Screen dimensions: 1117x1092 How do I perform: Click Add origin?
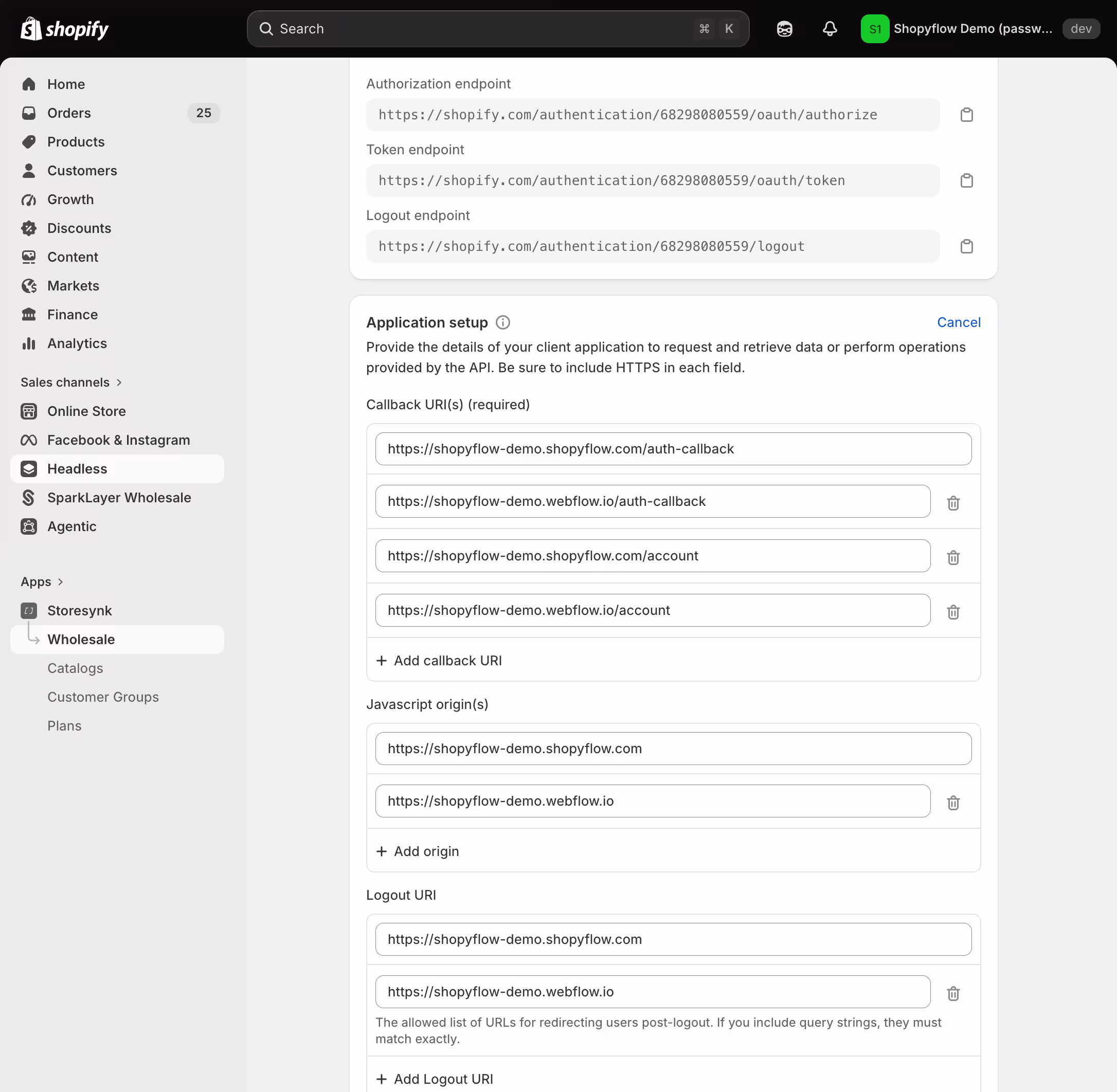(x=418, y=852)
